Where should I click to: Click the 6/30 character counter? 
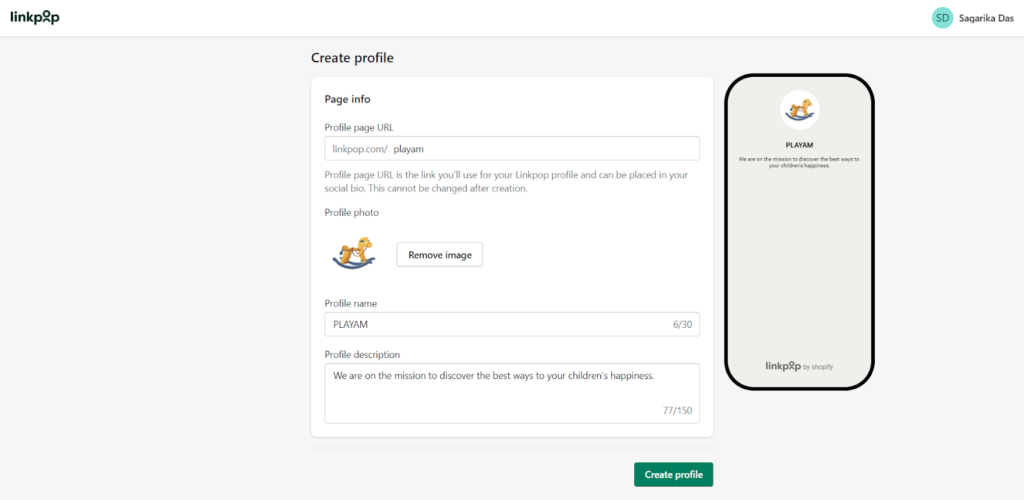(682, 324)
